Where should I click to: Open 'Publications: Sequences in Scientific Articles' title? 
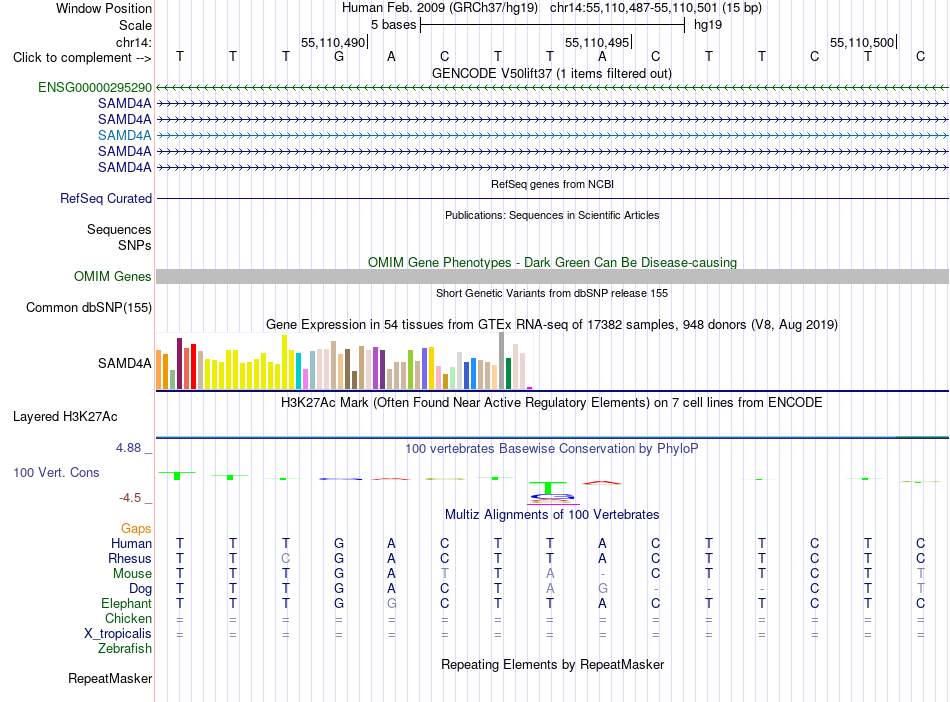552,215
